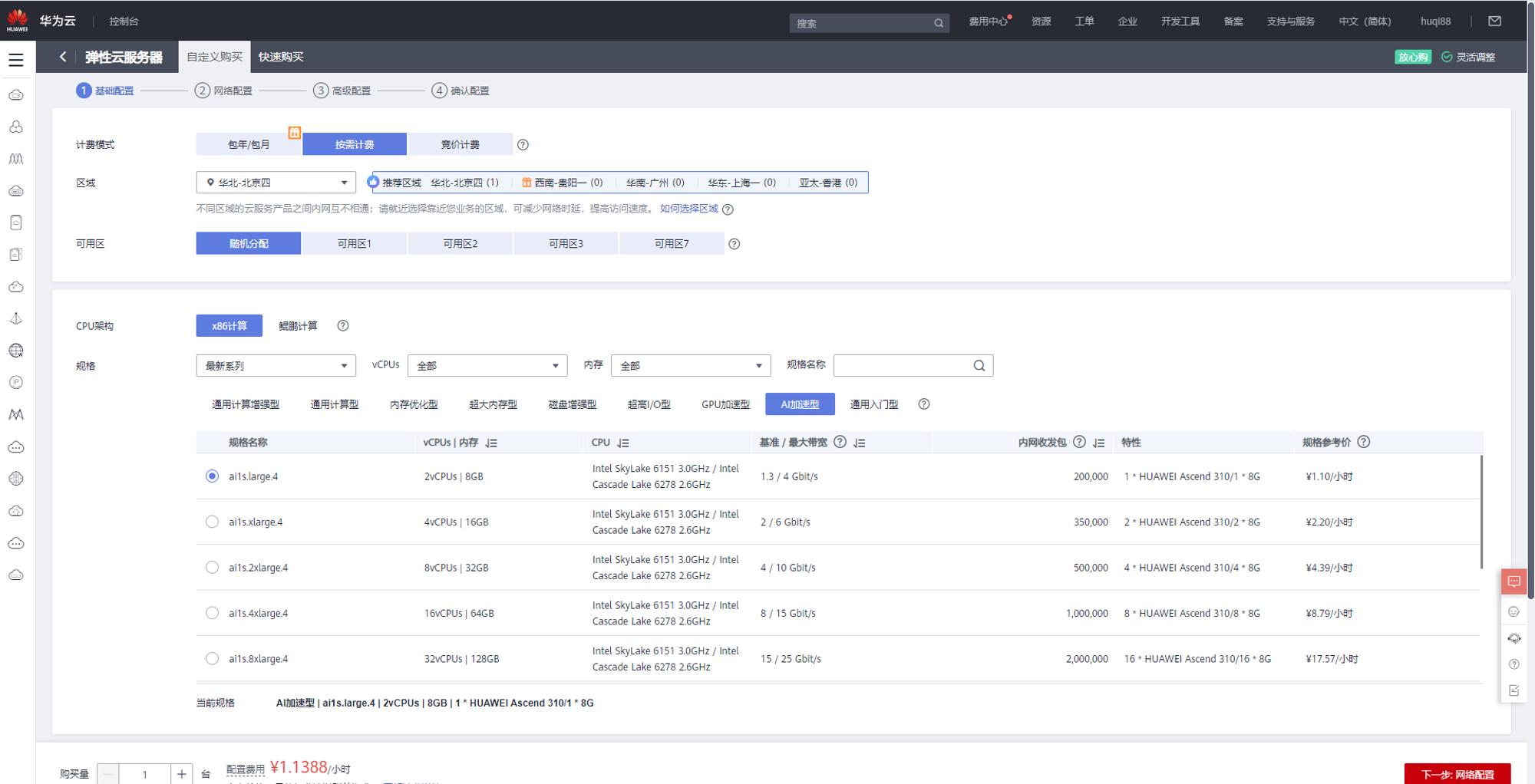Select the ai1s.8xlarge.4 radio button
This screenshot has width=1535, height=784.
pos(212,658)
